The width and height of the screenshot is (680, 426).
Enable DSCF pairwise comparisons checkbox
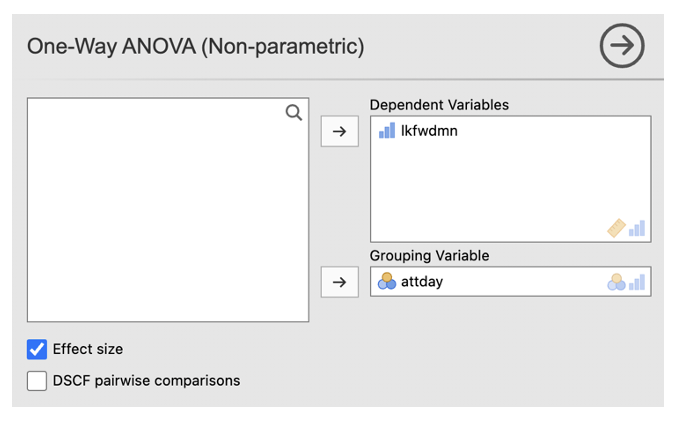point(37,381)
